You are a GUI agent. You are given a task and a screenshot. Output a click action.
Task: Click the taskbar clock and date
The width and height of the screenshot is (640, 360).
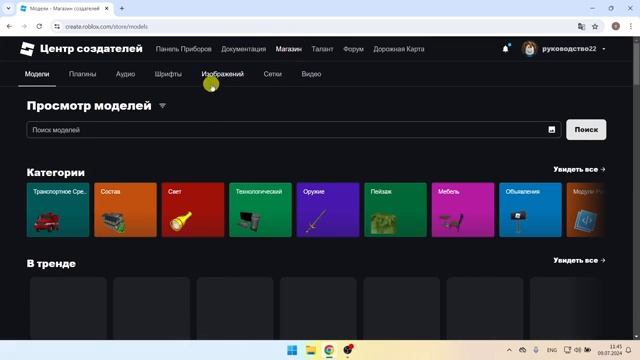tap(610, 350)
